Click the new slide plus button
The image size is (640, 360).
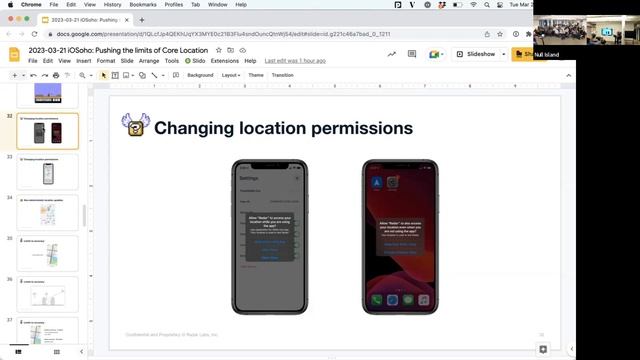[15, 75]
